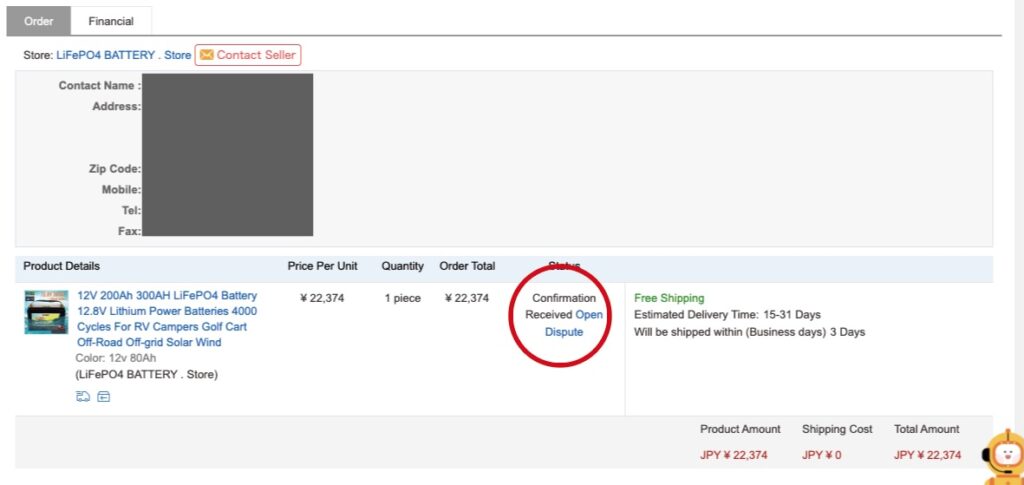This screenshot has height=485, width=1024.
Task: Click the Total Amount JPY value
Action: 927,455
